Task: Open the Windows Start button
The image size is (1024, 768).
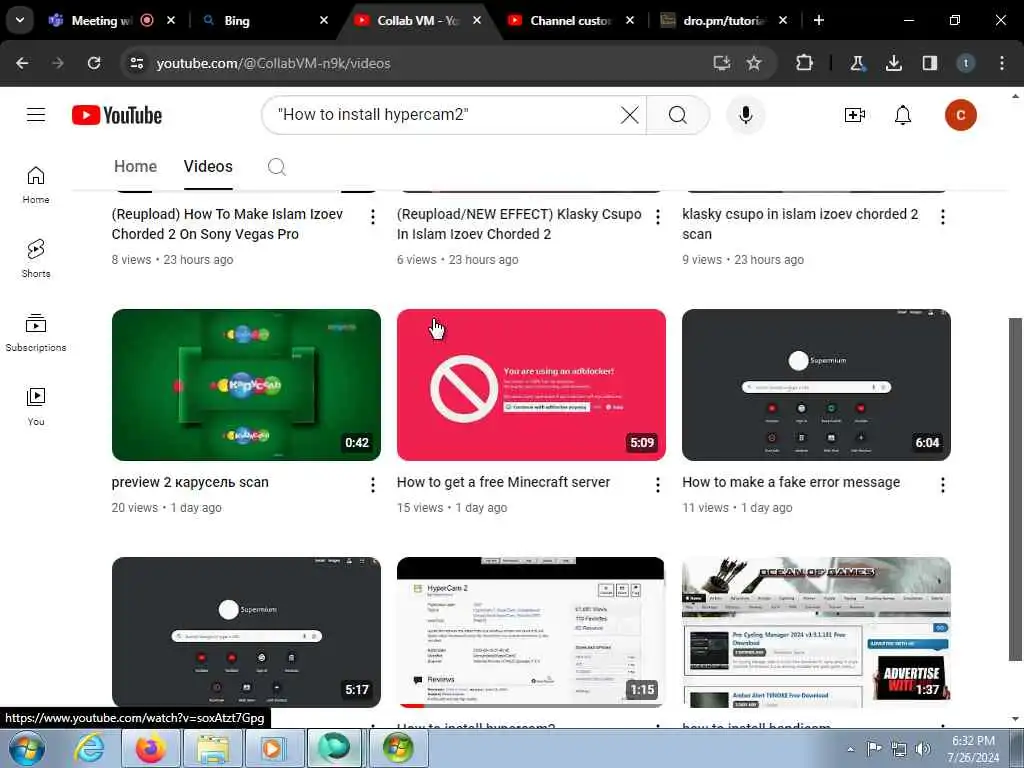Action: pyautogui.click(x=27, y=748)
